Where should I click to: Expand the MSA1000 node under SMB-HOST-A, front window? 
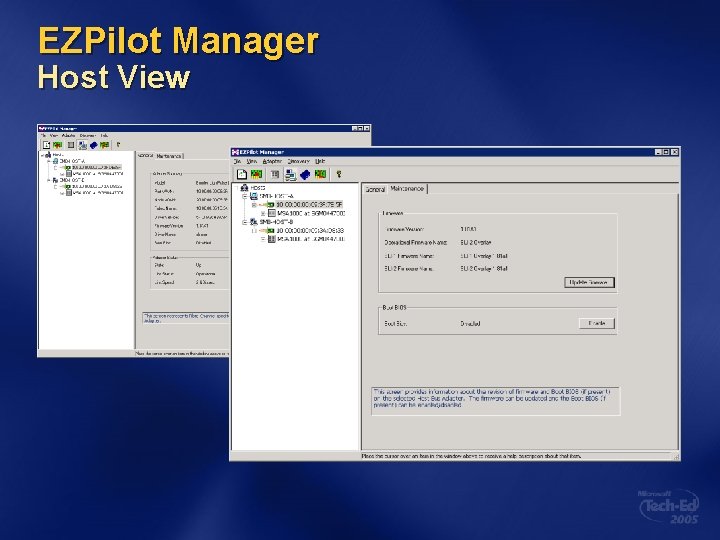(x=263, y=214)
